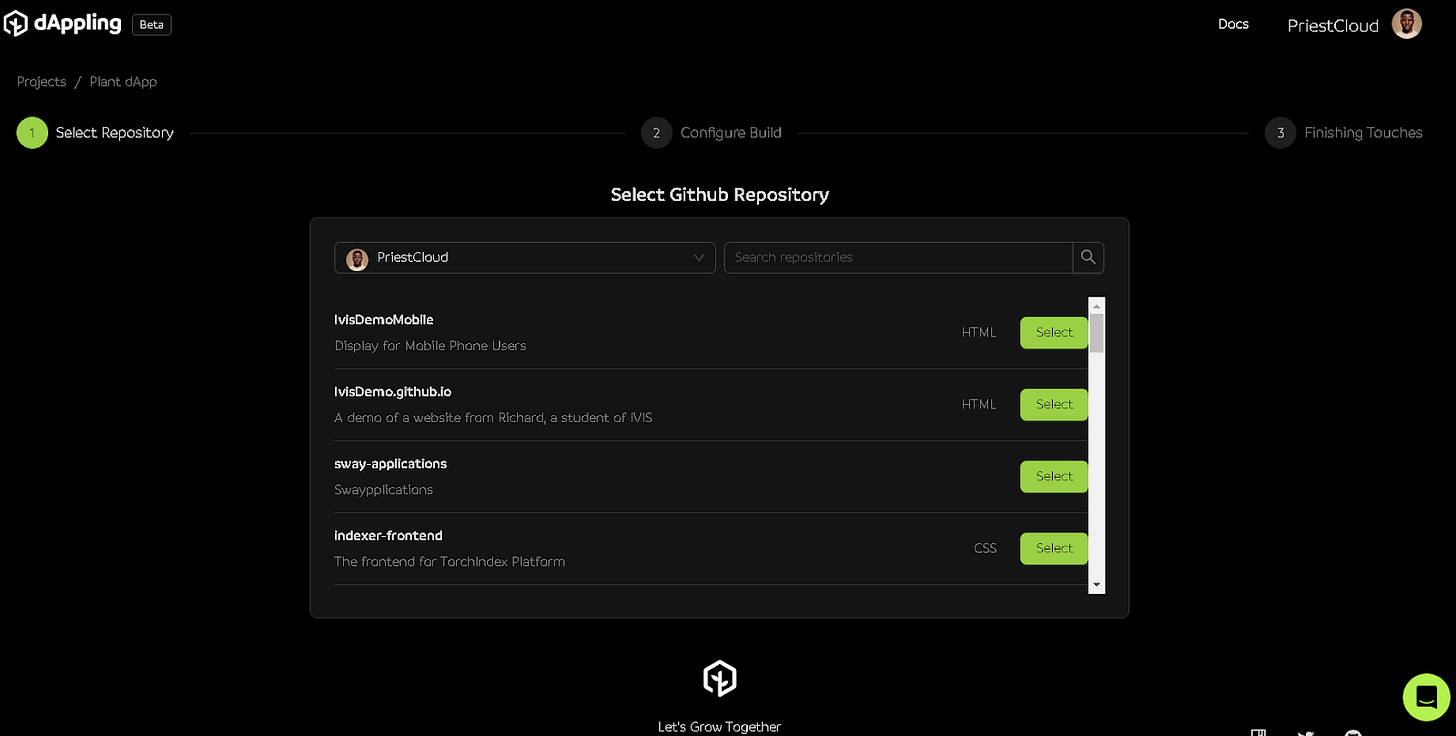This screenshot has height=736, width=1456.
Task: Select the IvisDemoMobile repository
Action: click(x=1054, y=332)
